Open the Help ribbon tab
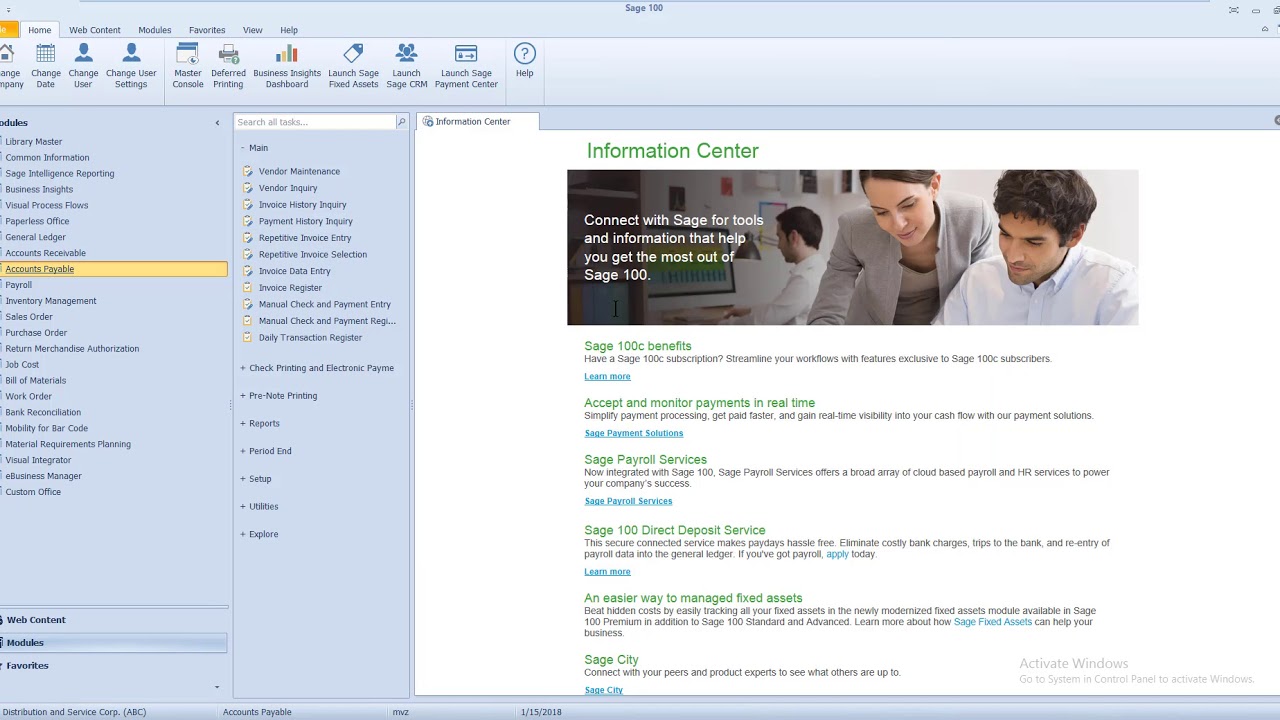 point(289,30)
